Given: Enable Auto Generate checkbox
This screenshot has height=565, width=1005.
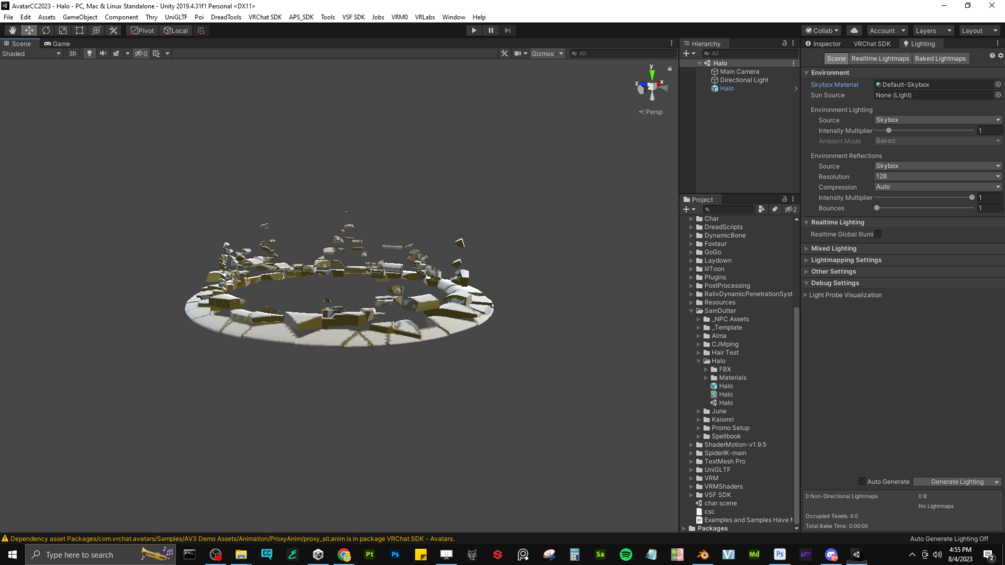Looking at the screenshot, I should tap(862, 482).
